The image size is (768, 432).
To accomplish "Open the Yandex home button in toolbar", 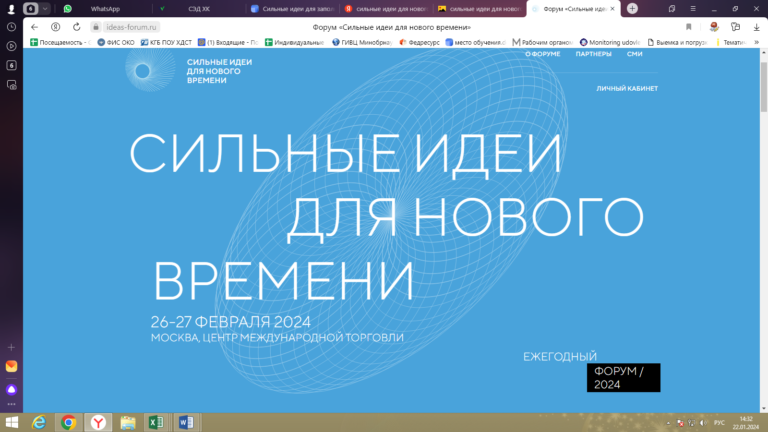I will point(55,27).
